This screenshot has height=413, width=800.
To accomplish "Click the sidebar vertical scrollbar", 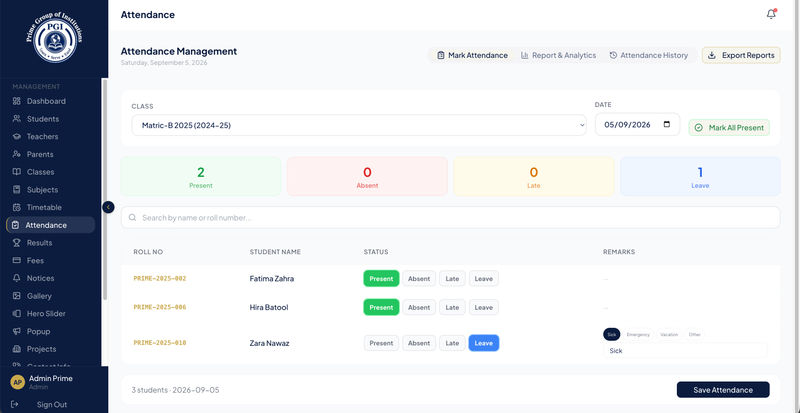I will click(x=105, y=189).
